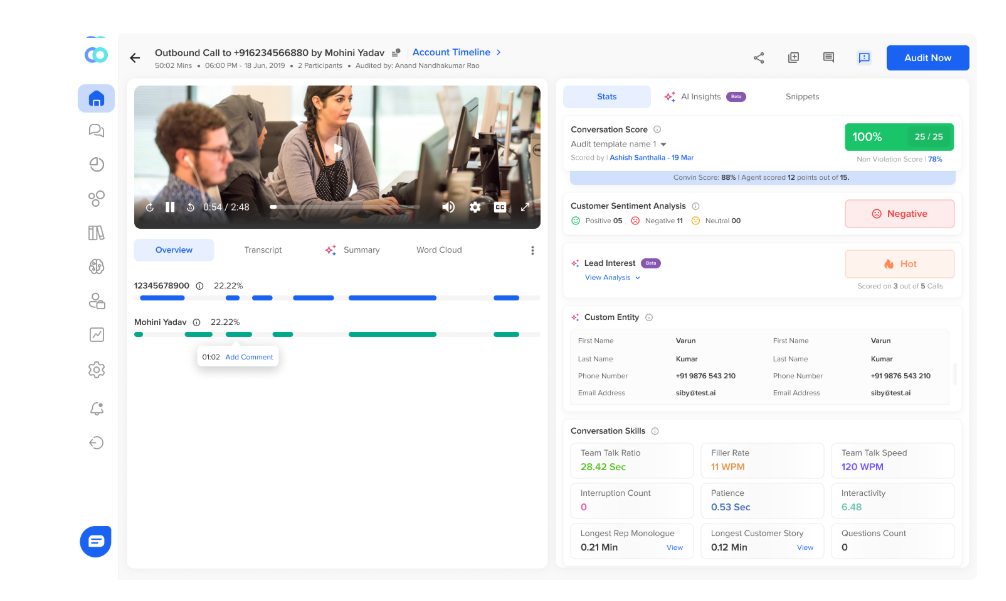
Task: Expand the View Analysis section
Action: (612, 278)
